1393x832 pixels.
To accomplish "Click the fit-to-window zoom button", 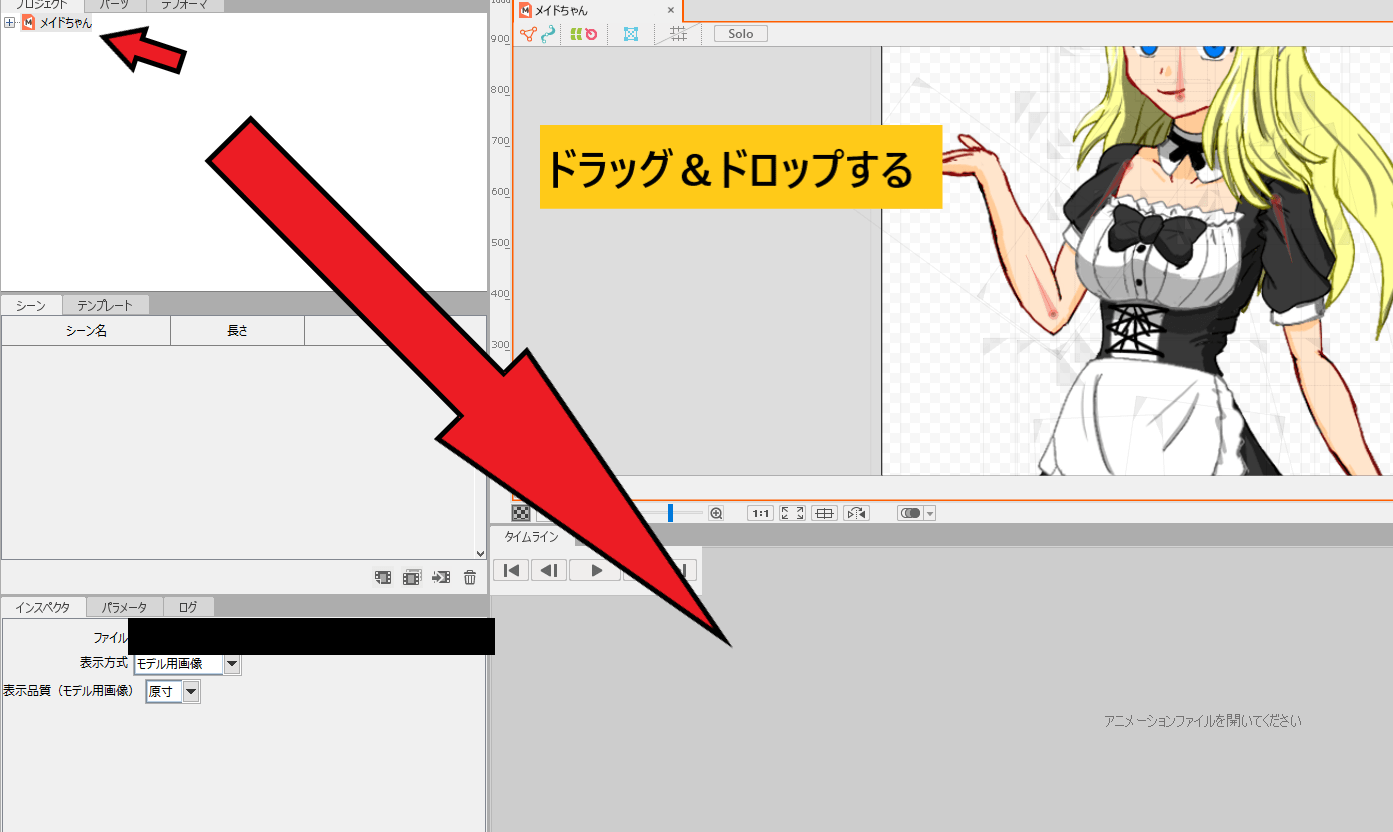I will (x=791, y=512).
